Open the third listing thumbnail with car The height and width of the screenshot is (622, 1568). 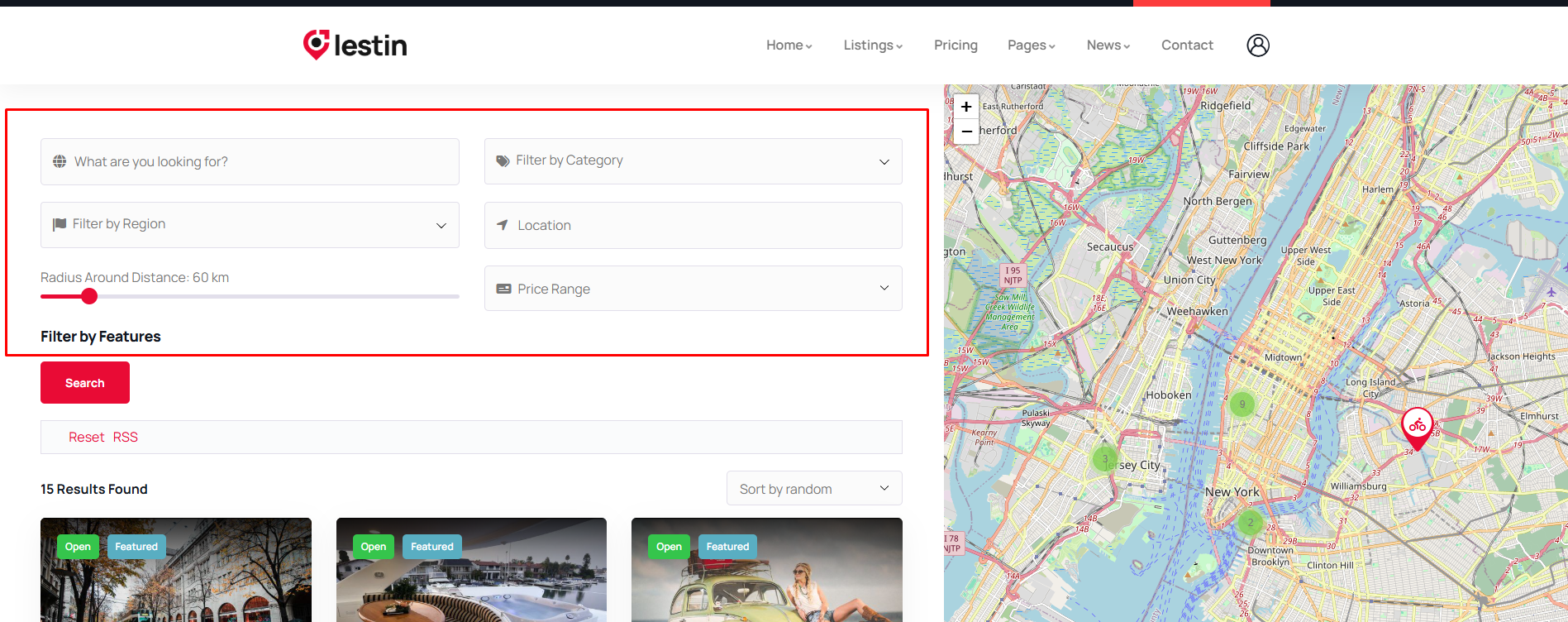click(x=767, y=570)
